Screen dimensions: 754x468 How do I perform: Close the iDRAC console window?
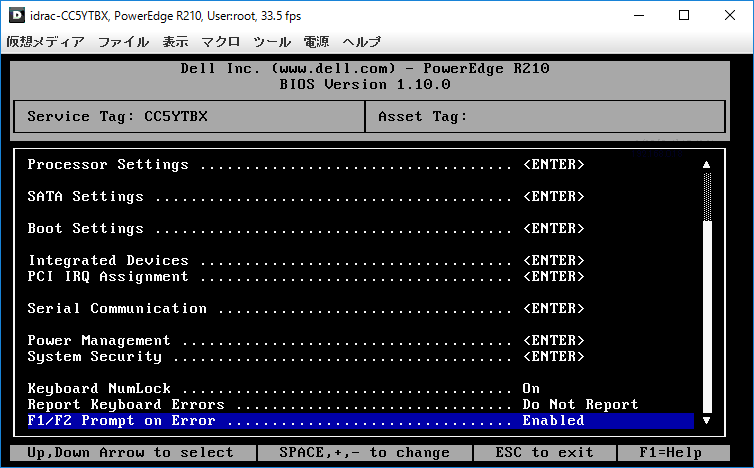pyautogui.click(x=729, y=15)
